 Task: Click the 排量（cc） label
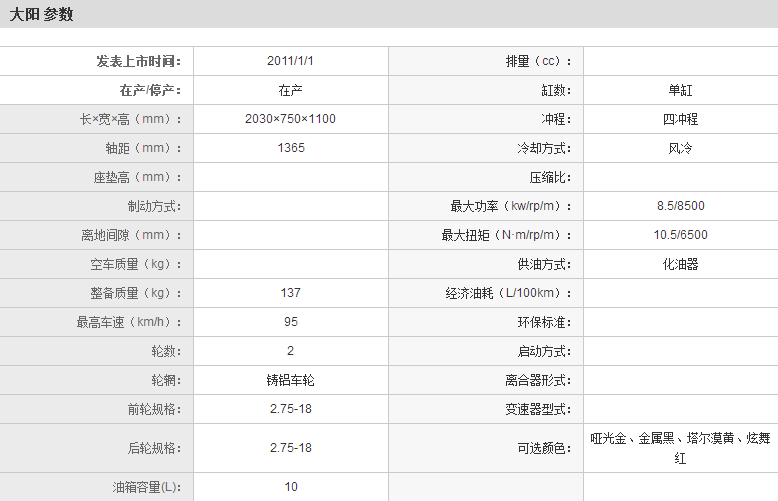(538, 61)
